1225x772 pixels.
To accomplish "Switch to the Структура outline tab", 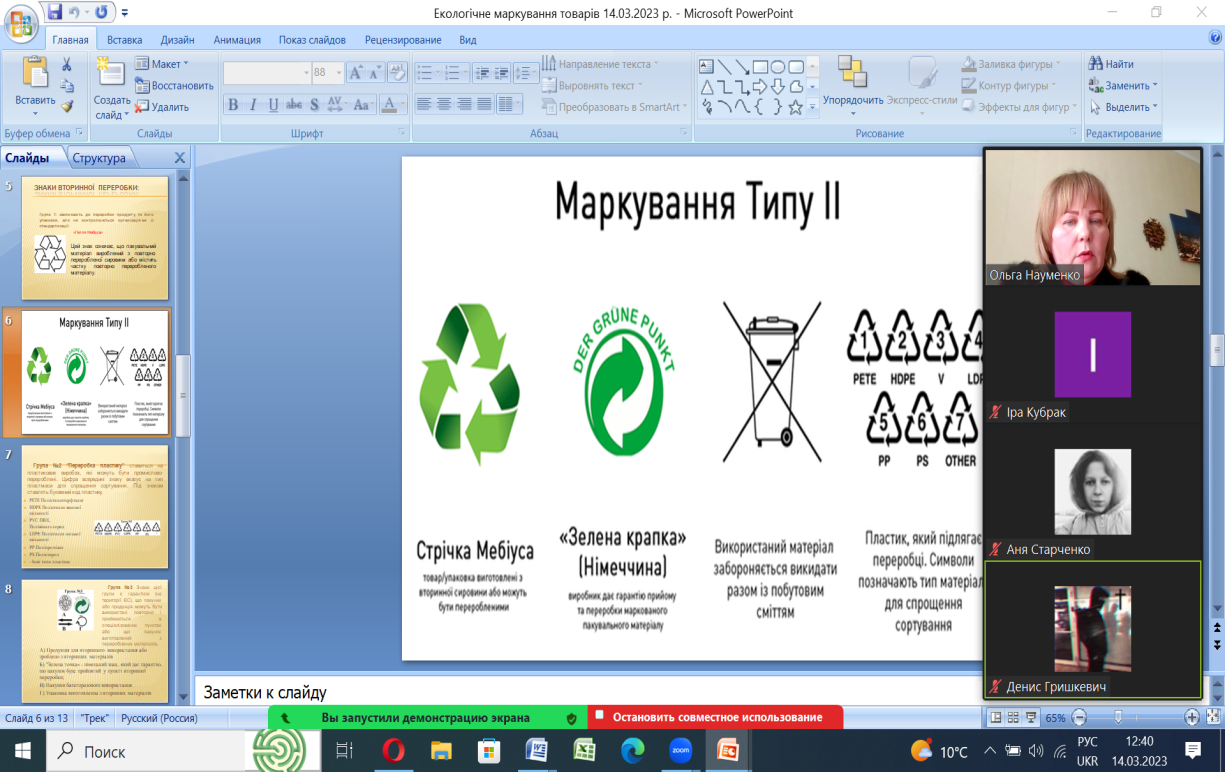I will [99, 158].
